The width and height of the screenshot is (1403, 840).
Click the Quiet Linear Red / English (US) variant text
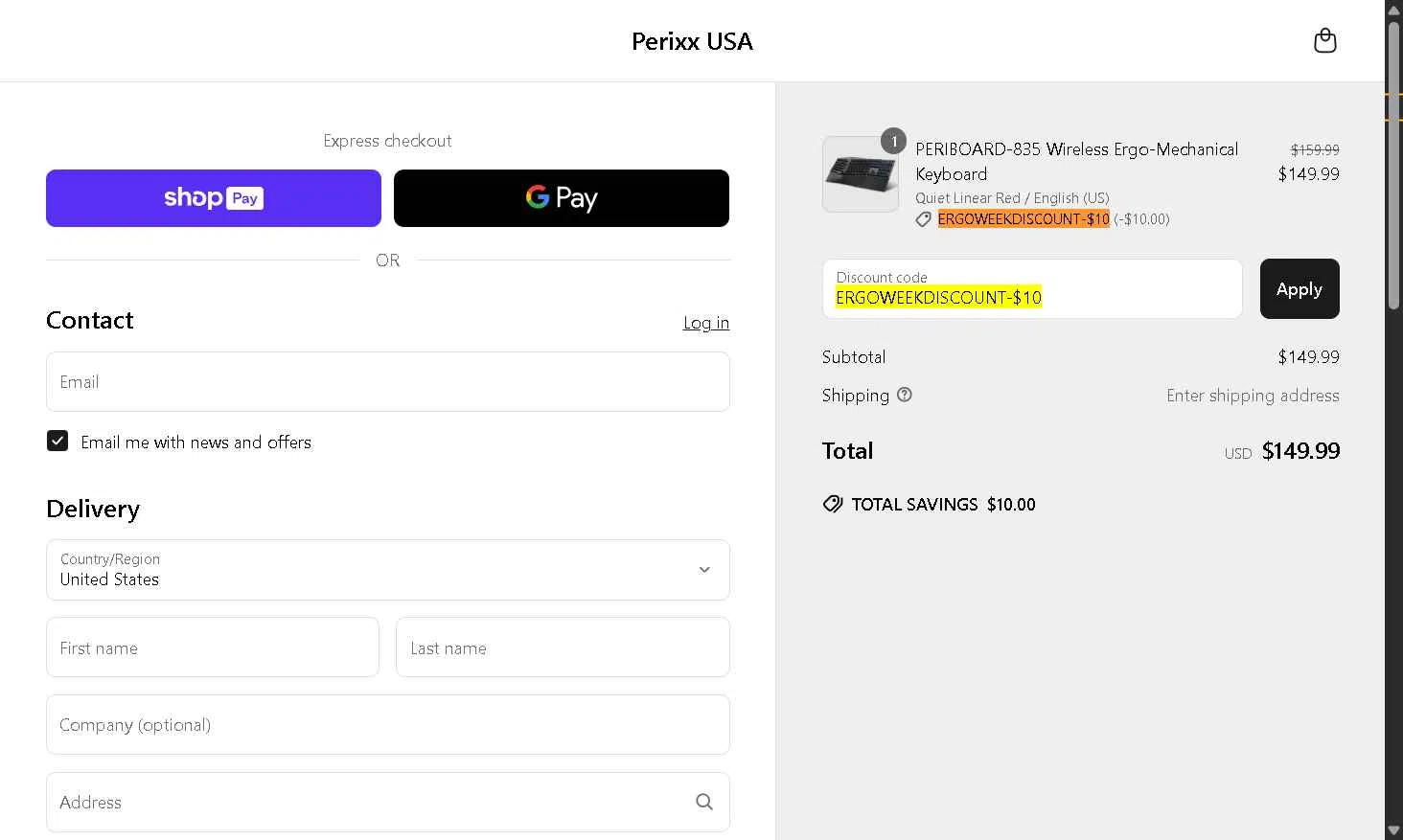(1012, 198)
